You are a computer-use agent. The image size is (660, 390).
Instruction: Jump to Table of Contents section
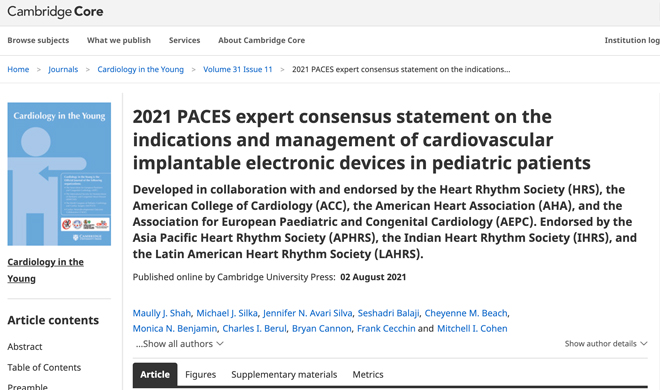pos(44,367)
